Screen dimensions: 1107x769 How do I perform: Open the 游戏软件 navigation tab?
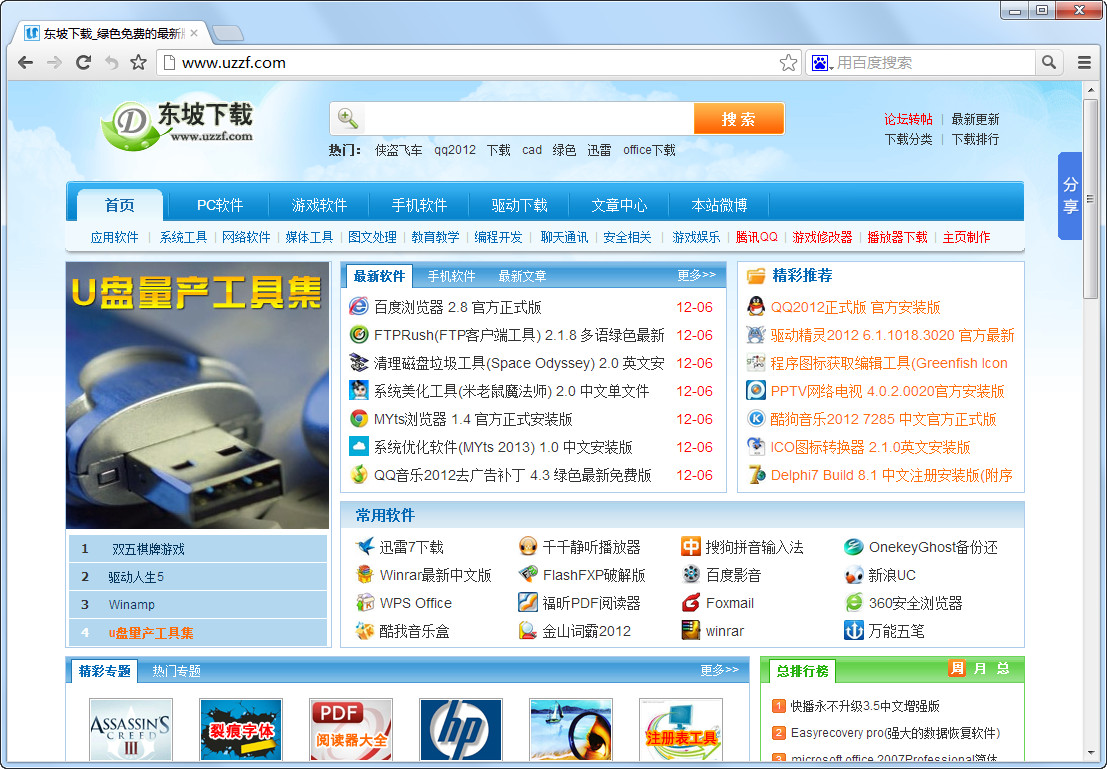pos(319,205)
